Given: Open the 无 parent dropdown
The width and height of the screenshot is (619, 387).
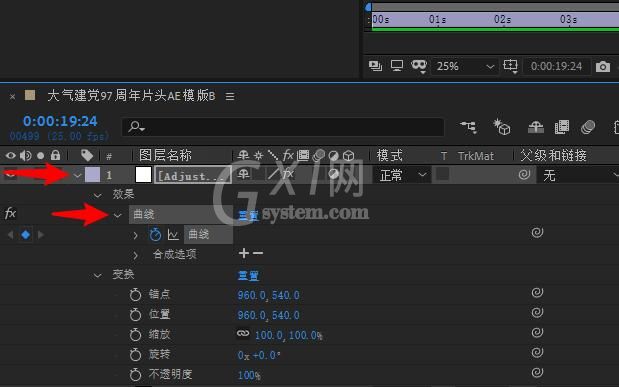Looking at the screenshot, I should click(578, 175).
